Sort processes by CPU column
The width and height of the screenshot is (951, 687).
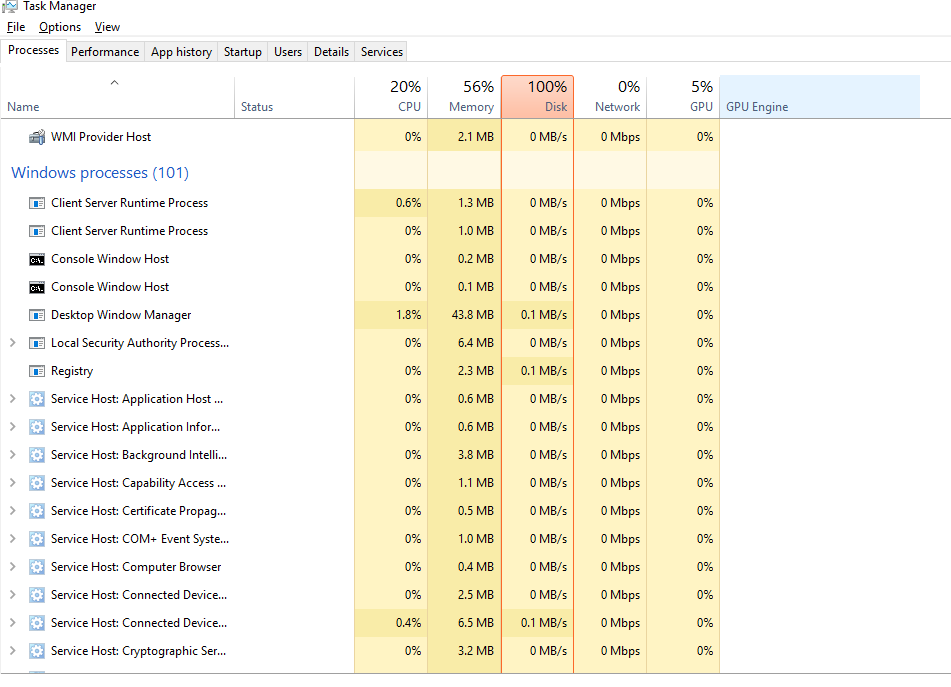click(x=391, y=97)
